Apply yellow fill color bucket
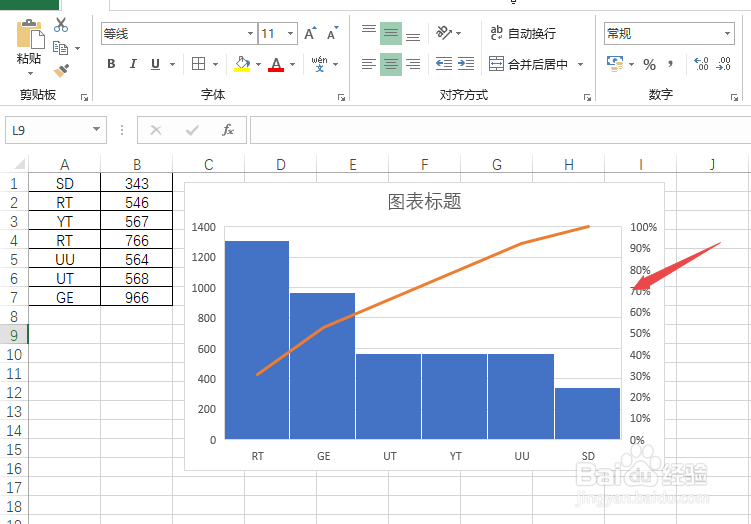This screenshot has width=751, height=524. [242, 64]
